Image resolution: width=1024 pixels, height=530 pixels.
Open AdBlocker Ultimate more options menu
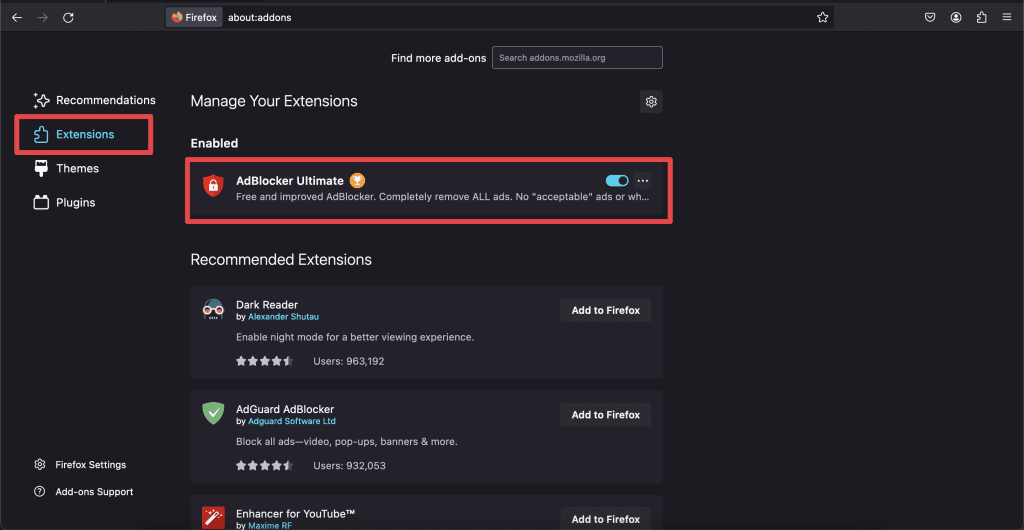pos(643,181)
